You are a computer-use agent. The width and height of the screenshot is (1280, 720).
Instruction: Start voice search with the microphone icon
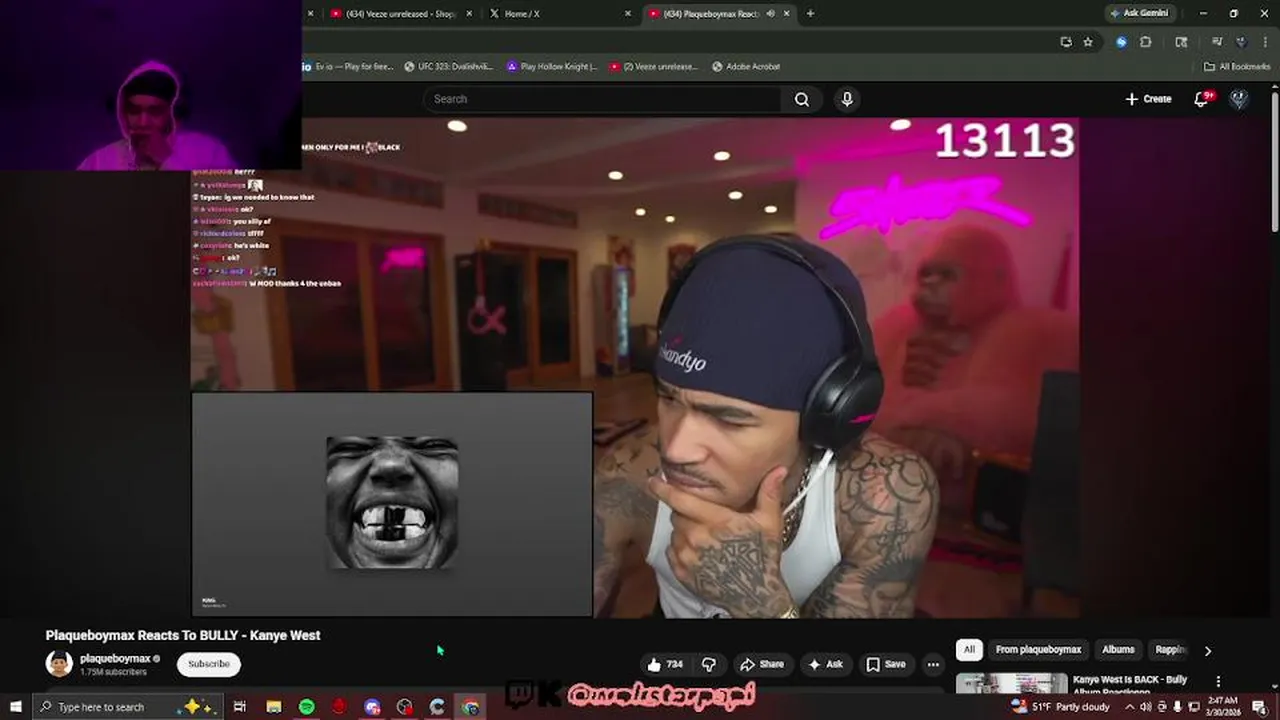click(847, 99)
